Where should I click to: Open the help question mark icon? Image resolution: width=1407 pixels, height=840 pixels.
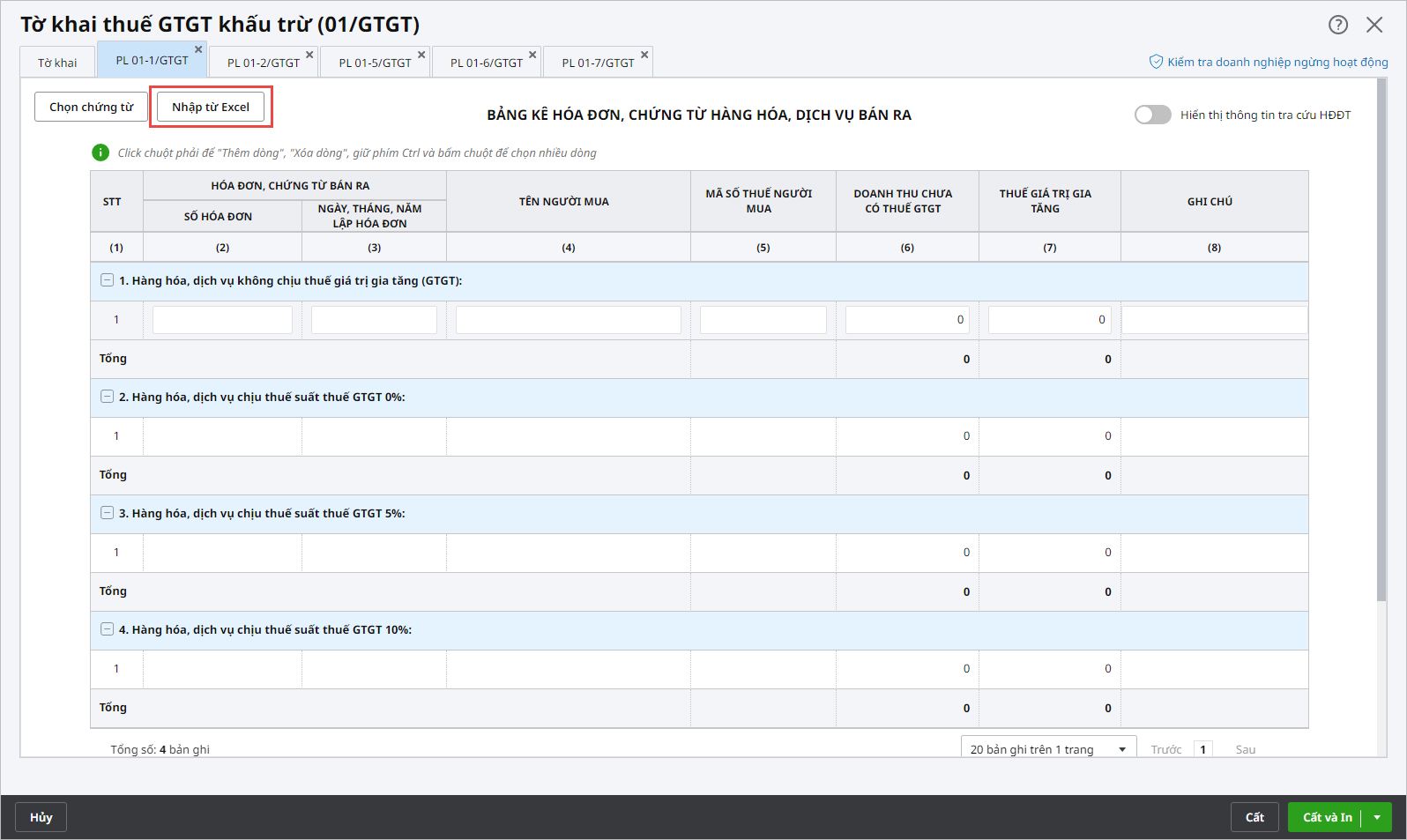point(1337,25)
